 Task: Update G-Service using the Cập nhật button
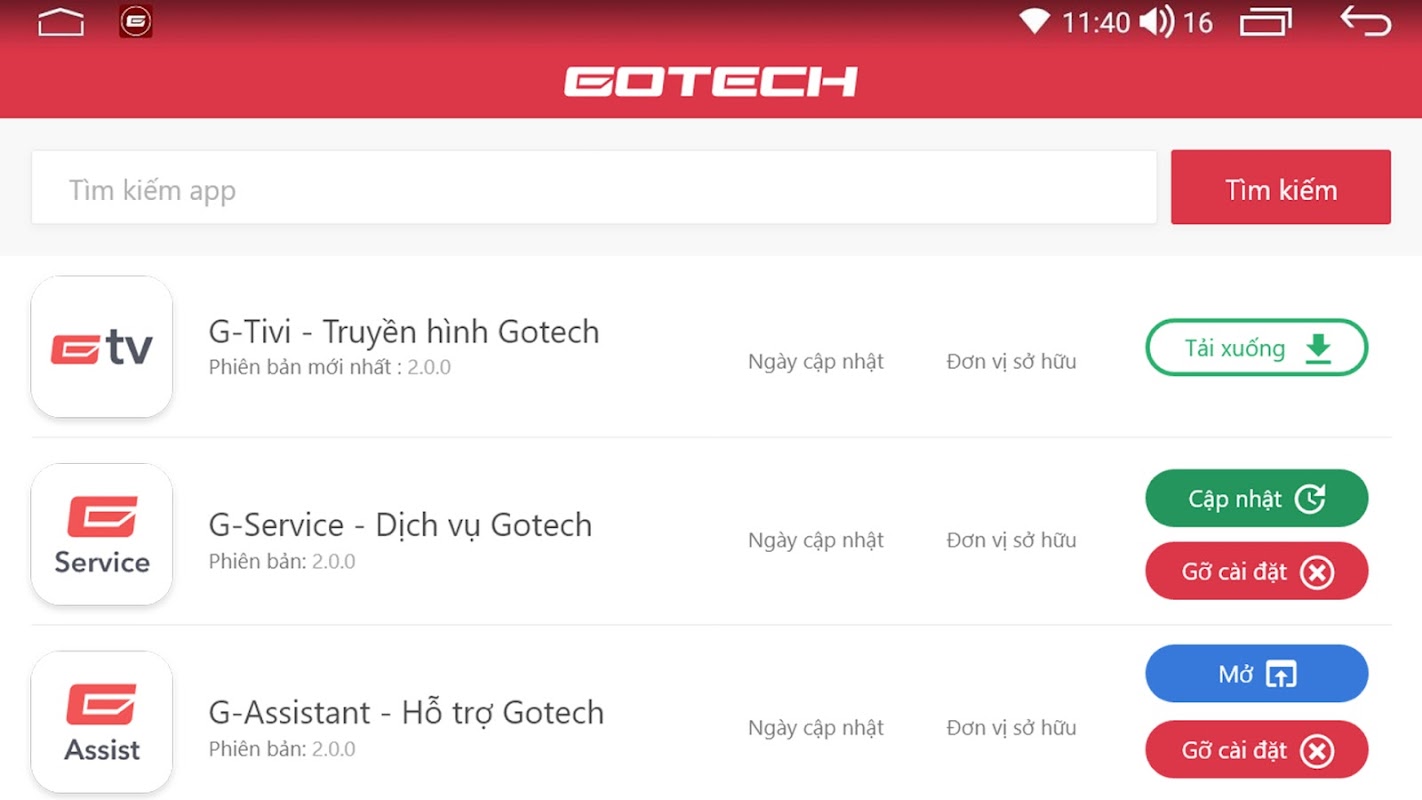1257,498
